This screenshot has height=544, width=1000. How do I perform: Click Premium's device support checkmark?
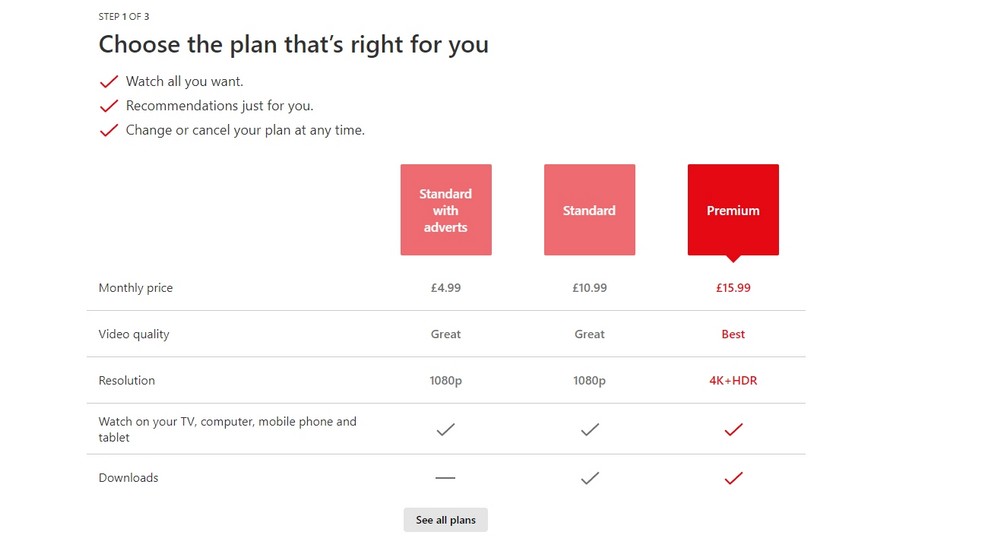[733, 429]
